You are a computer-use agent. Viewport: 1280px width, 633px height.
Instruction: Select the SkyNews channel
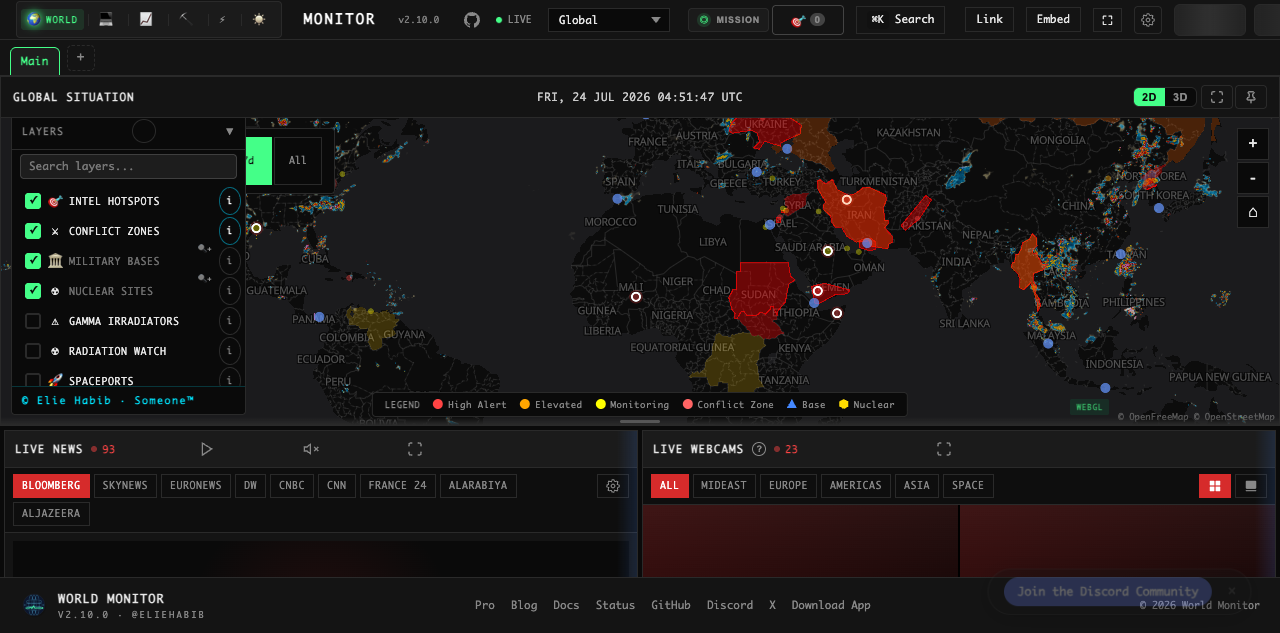pos(125,486)
